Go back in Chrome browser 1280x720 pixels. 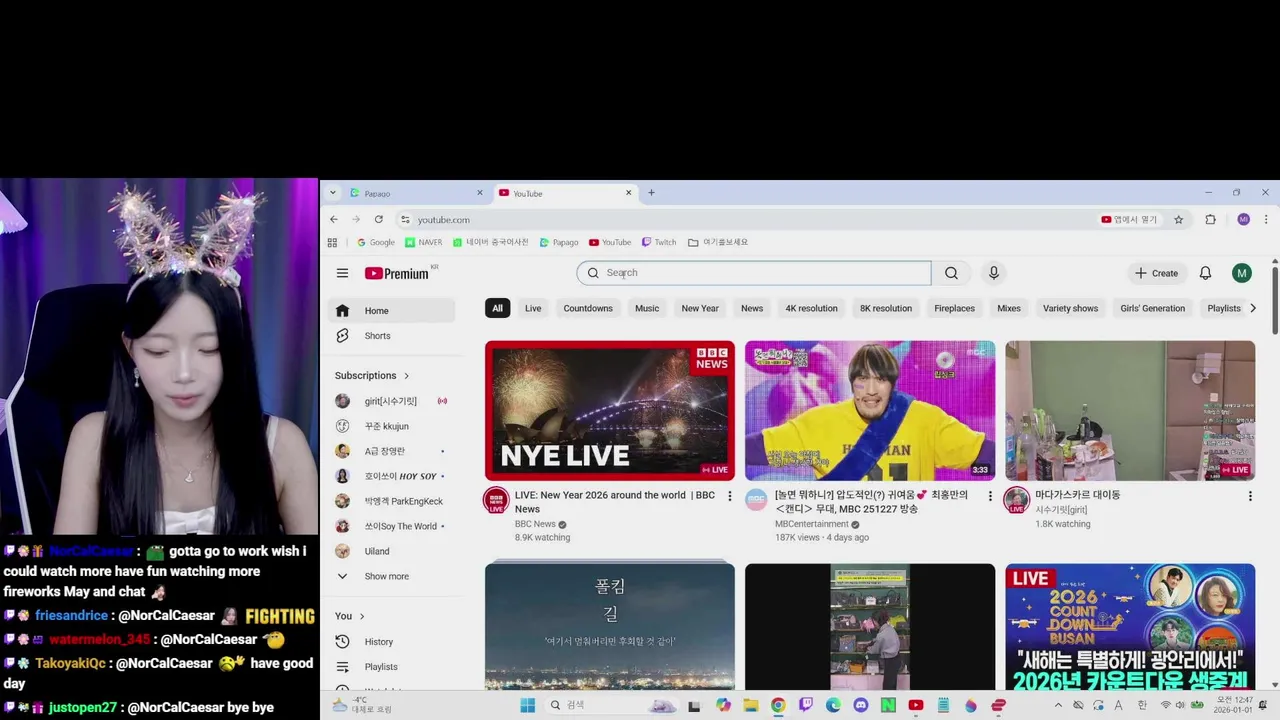pyautogui.click(x=334, y=220)
